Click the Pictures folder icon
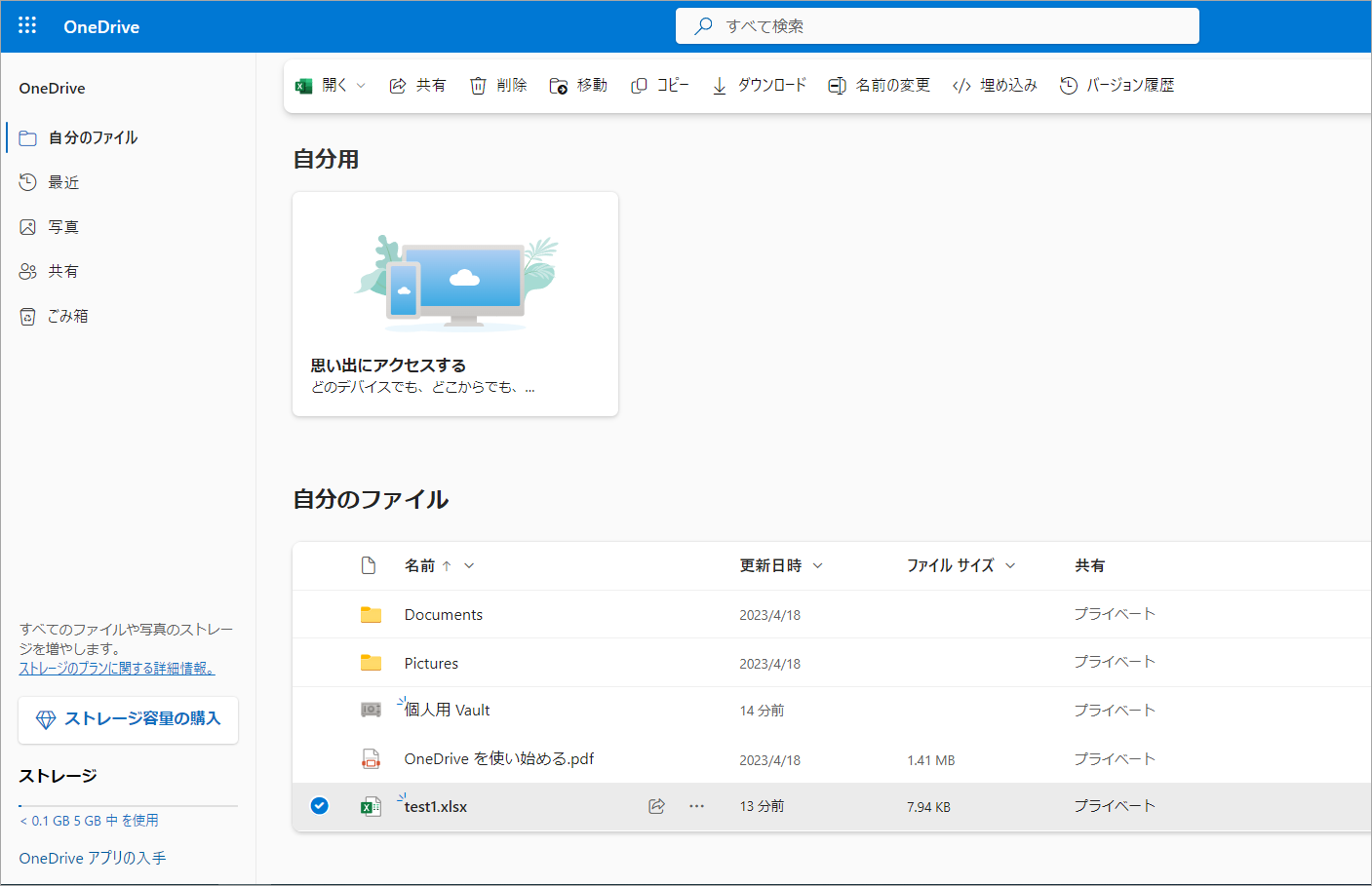This screenshot has width=1372, height=886. 371,663
